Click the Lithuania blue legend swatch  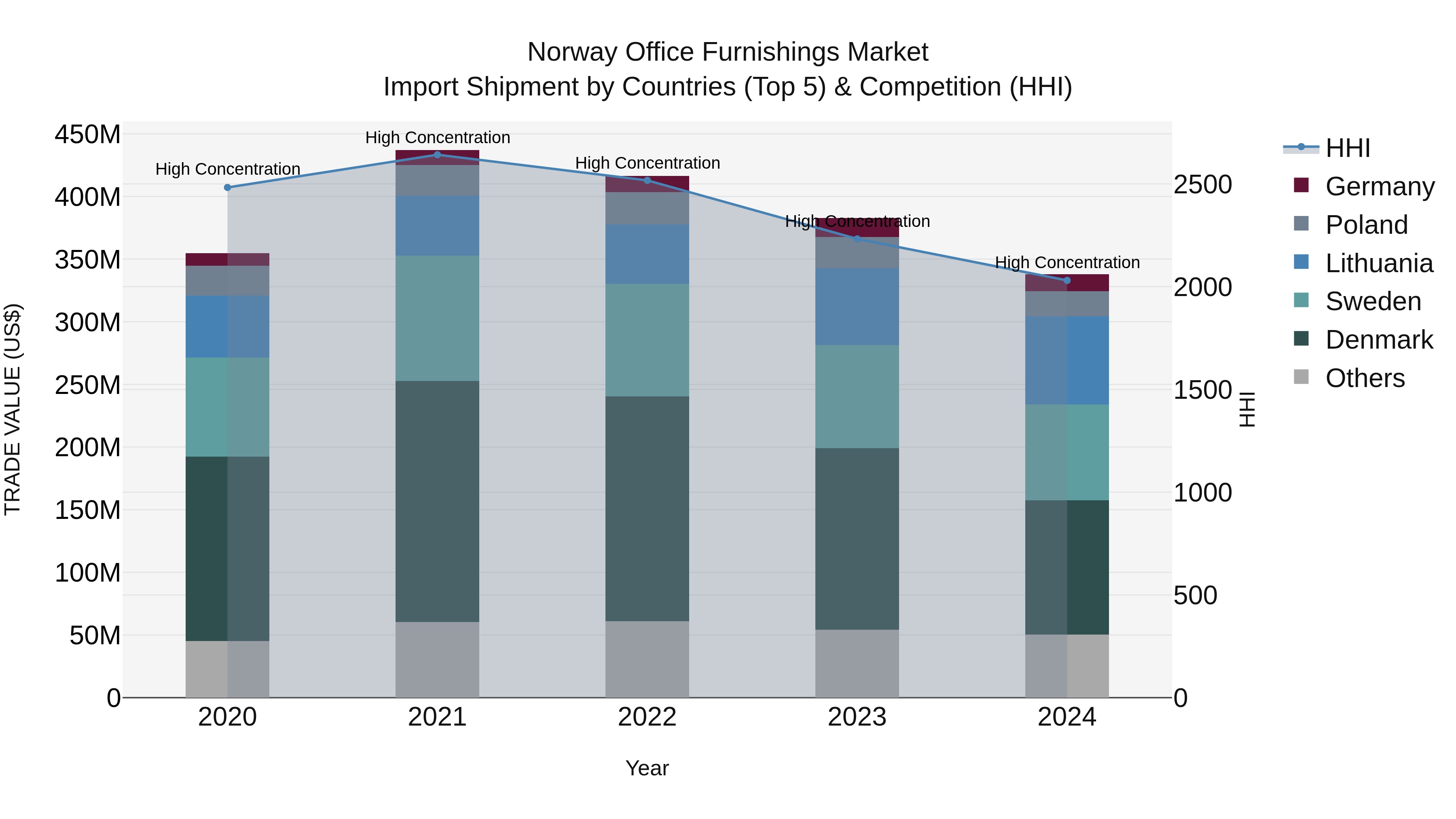(1301, 262)
